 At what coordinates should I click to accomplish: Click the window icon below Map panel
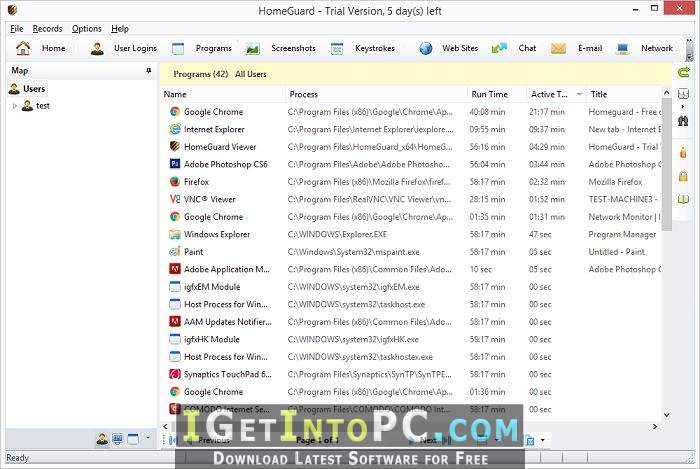click(x=133, y=439)
